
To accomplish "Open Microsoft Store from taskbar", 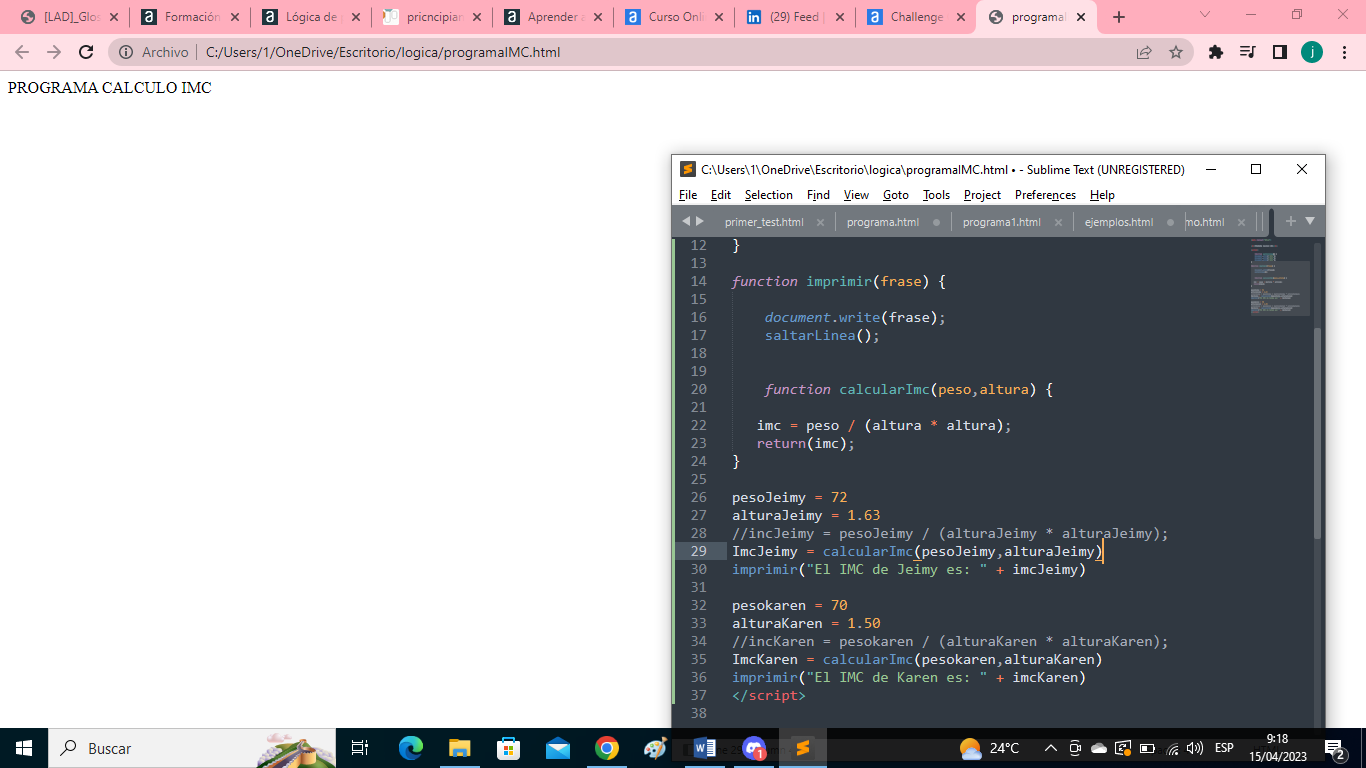I will tap(508, 748).
